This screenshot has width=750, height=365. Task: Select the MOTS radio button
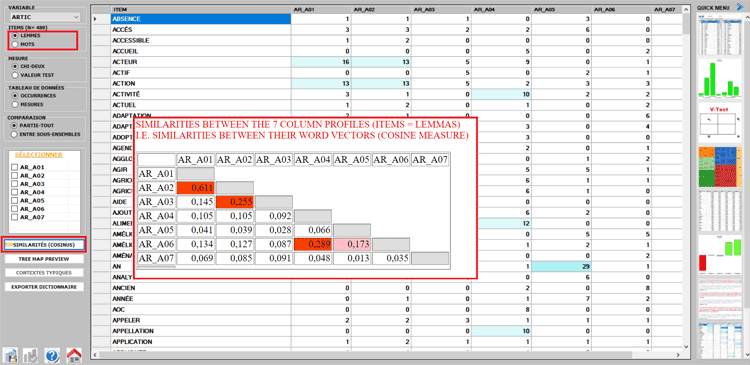pos(15,44)
